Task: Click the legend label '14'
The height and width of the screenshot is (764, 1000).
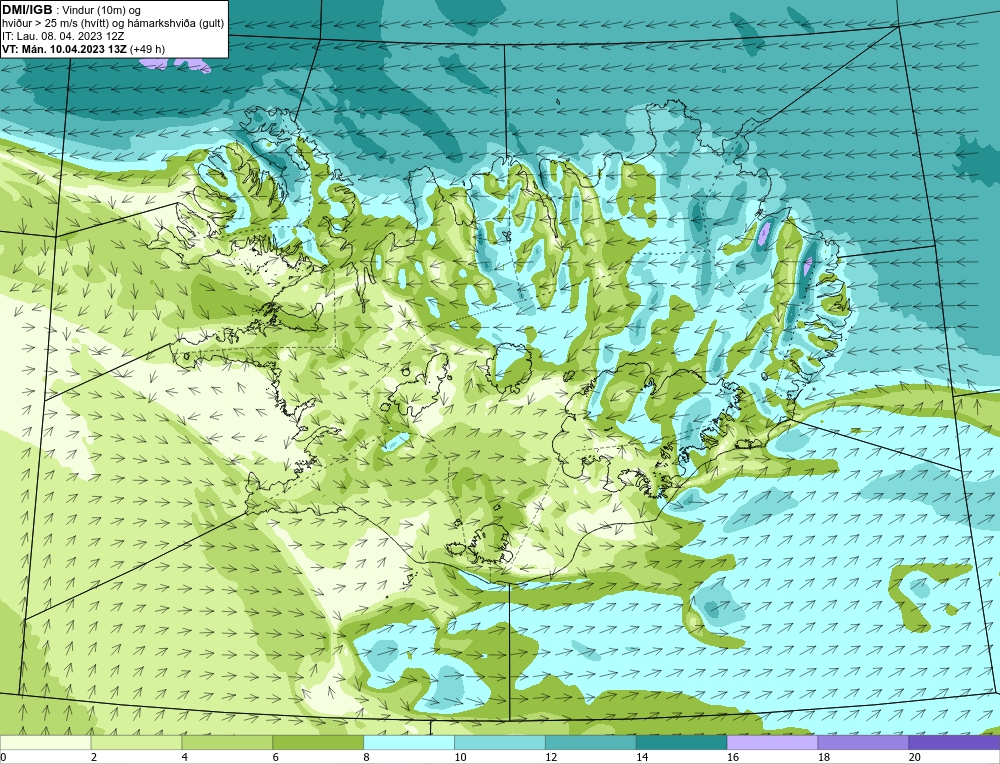Action: [x=642, y=757]
